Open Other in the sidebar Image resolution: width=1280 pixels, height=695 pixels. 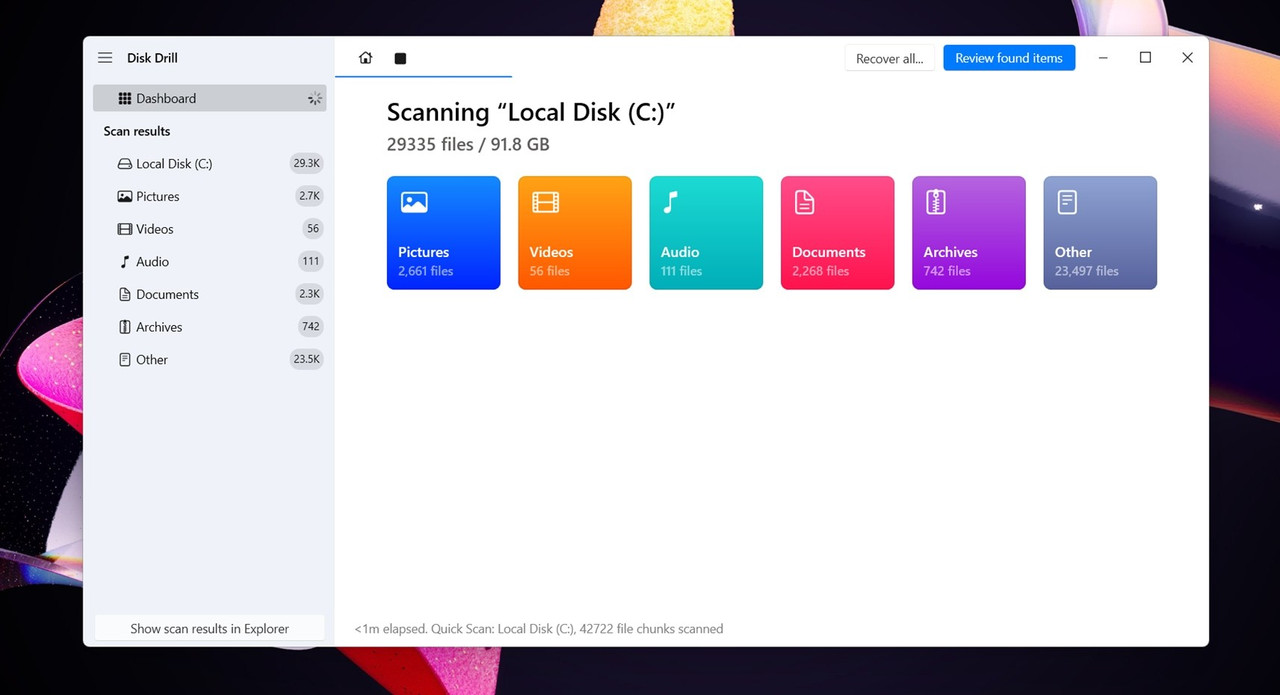point(209,359)
